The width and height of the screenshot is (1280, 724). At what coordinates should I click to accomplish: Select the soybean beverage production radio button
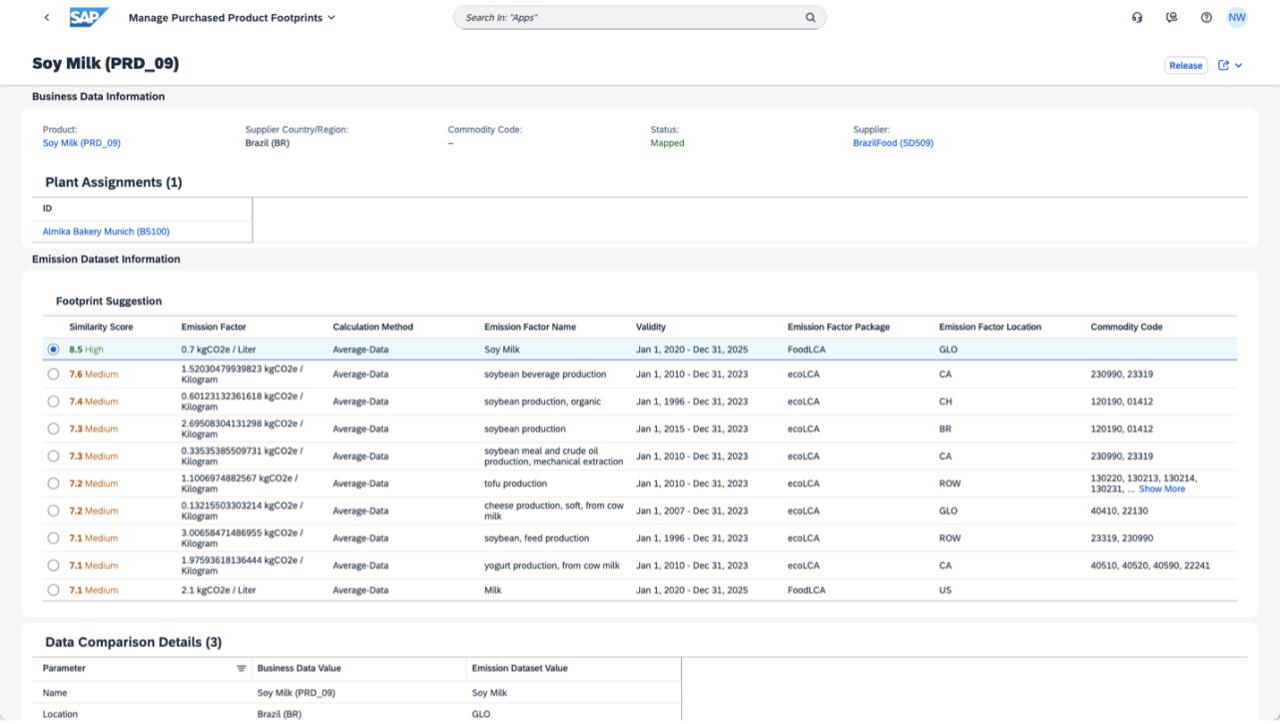pyautogui.click(x=53, y=374)
